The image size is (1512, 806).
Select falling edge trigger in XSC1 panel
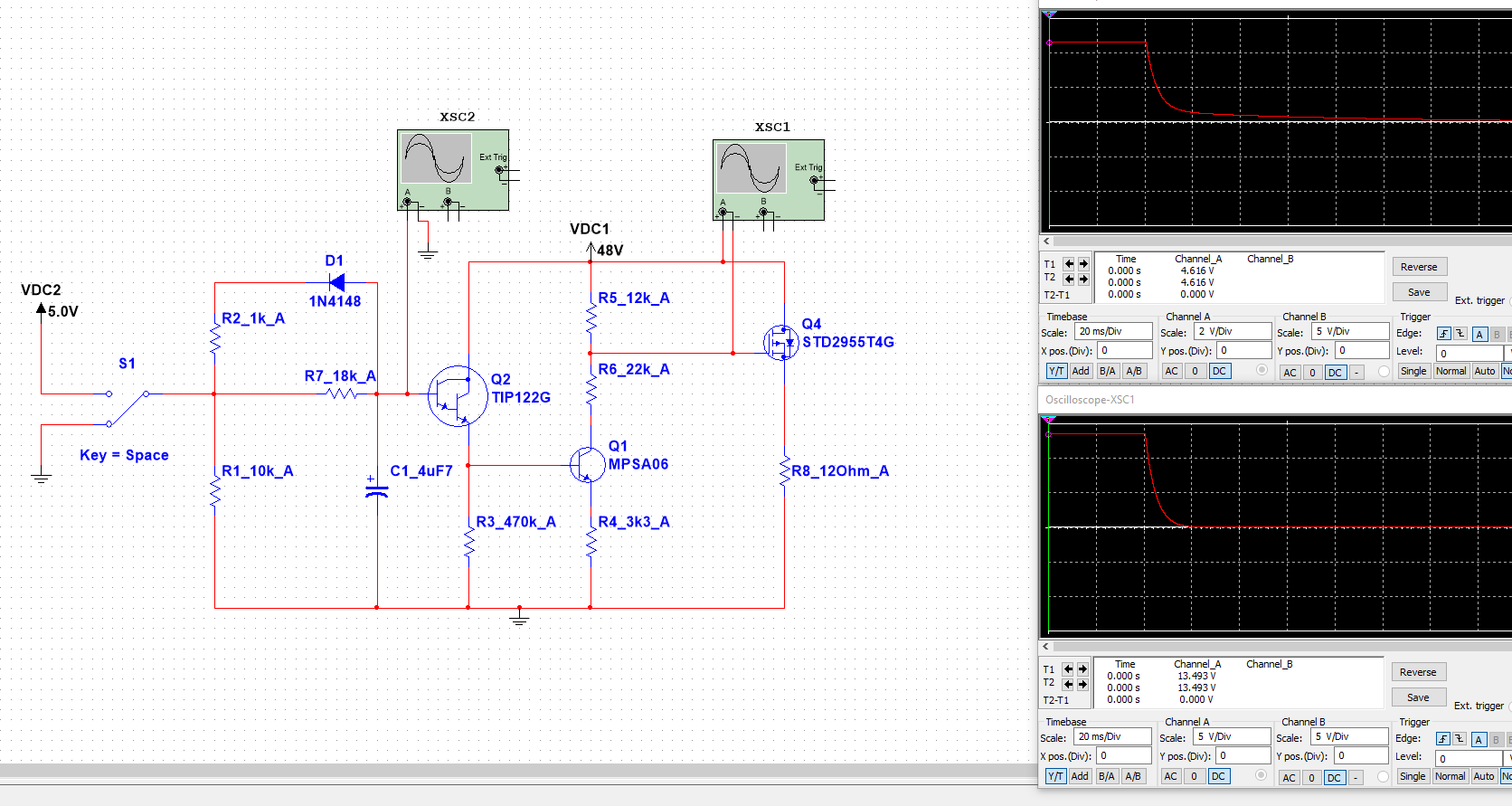click(1459, 739)
